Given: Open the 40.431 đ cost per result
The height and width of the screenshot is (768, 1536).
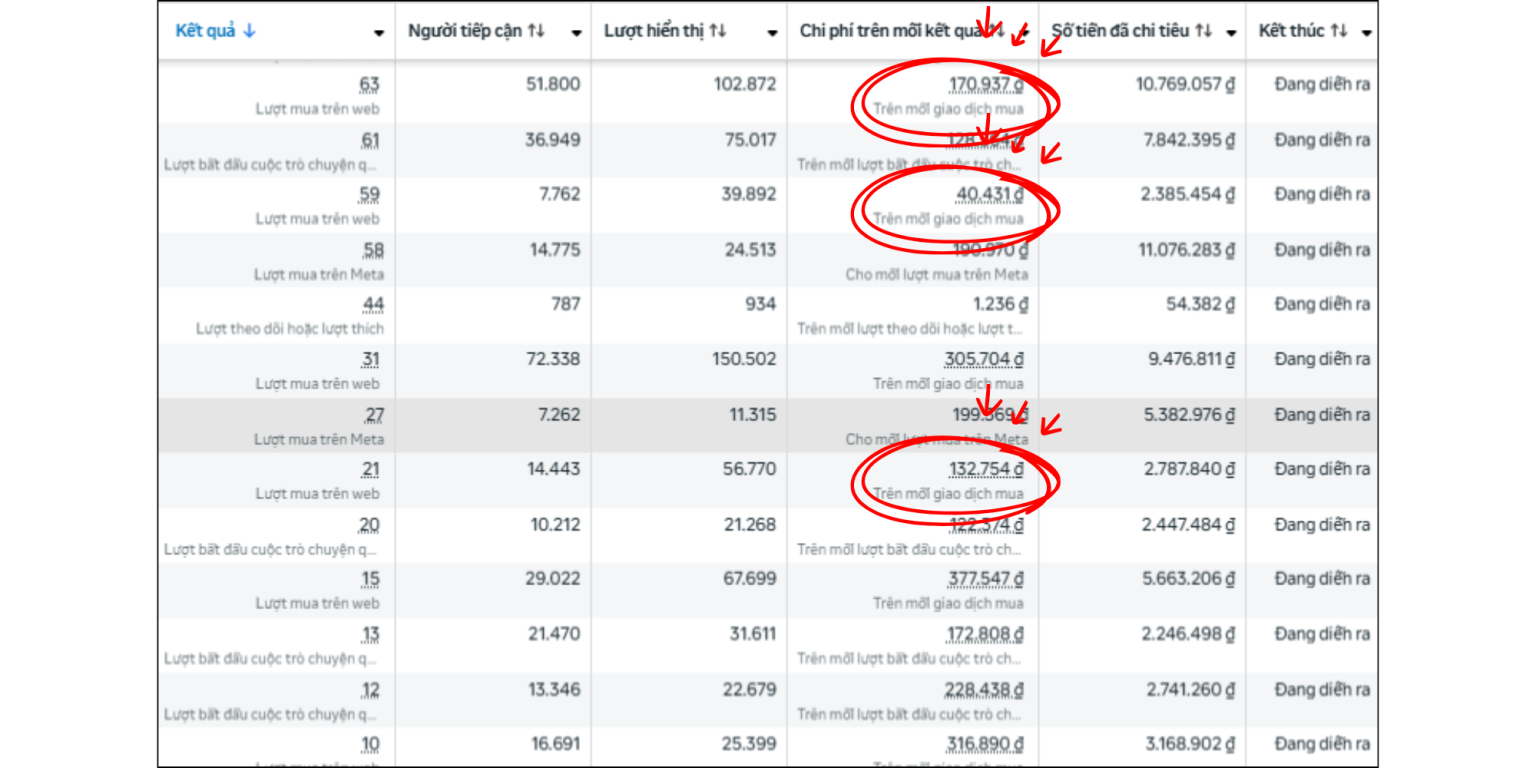Looking at the screenshot, I should coord(989,195).
